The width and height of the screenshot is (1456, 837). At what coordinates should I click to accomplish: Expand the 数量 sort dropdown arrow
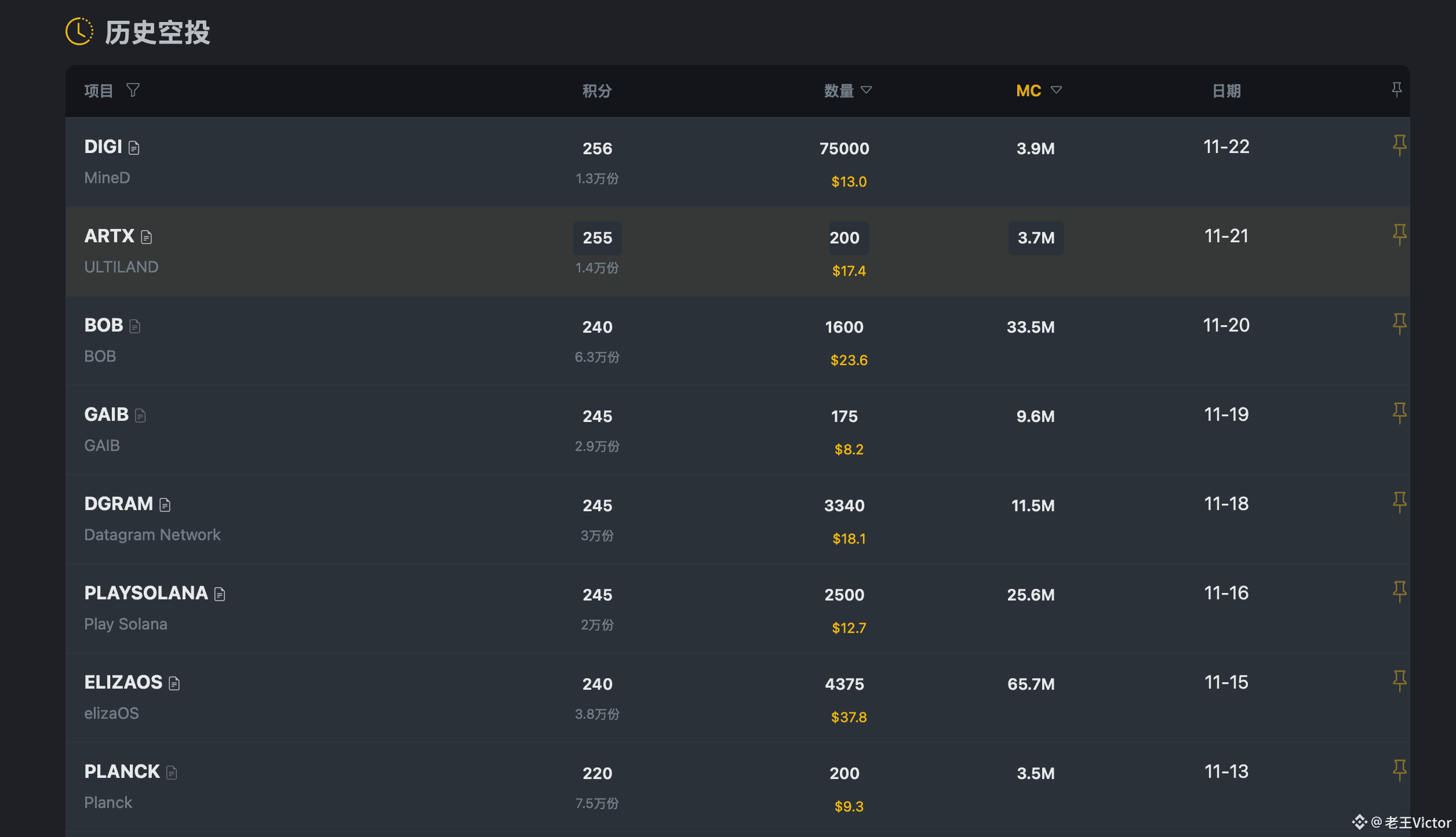coord(867,90)
